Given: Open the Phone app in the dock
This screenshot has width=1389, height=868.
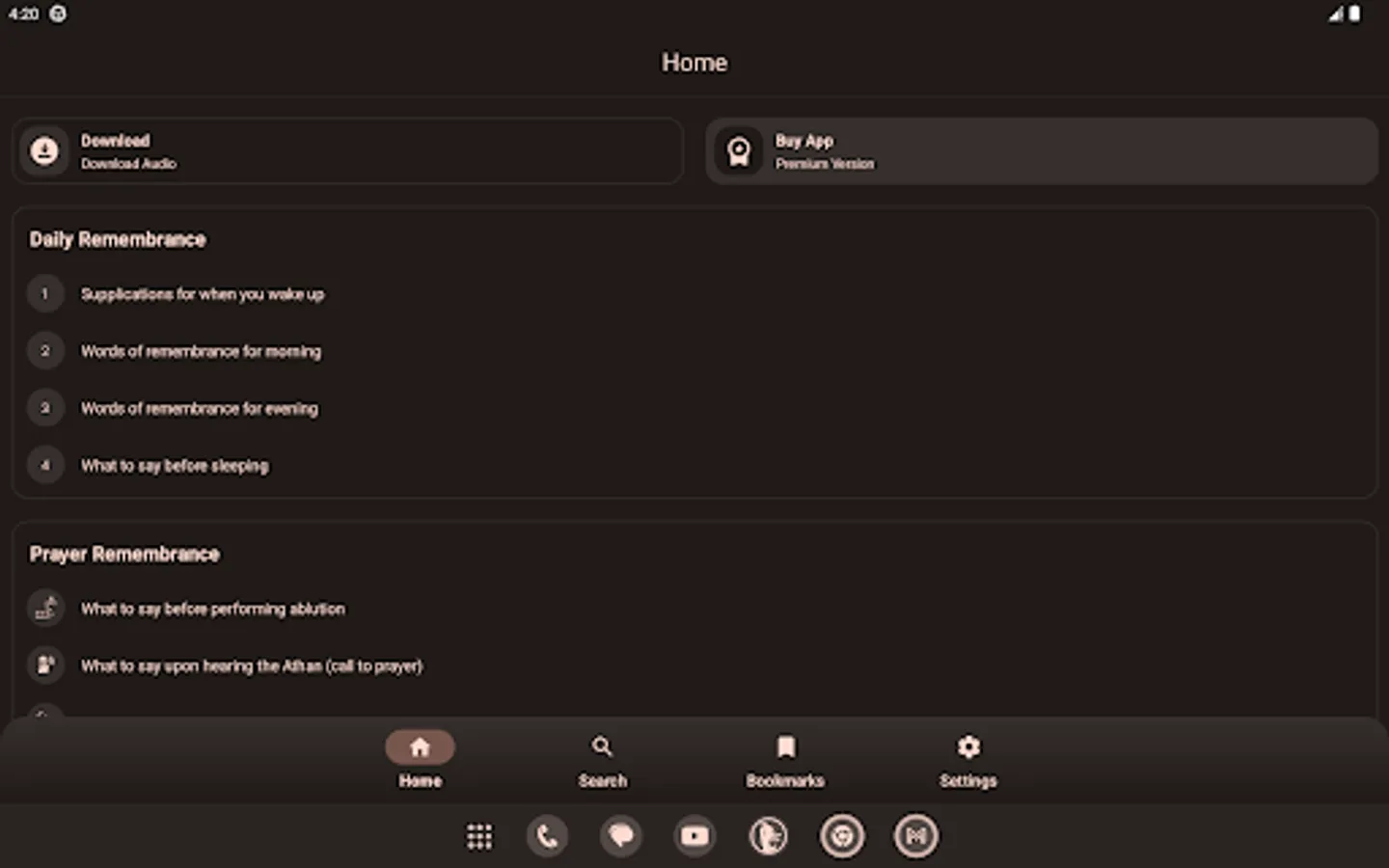Looking at the screenshot, I should coord(547,835).
